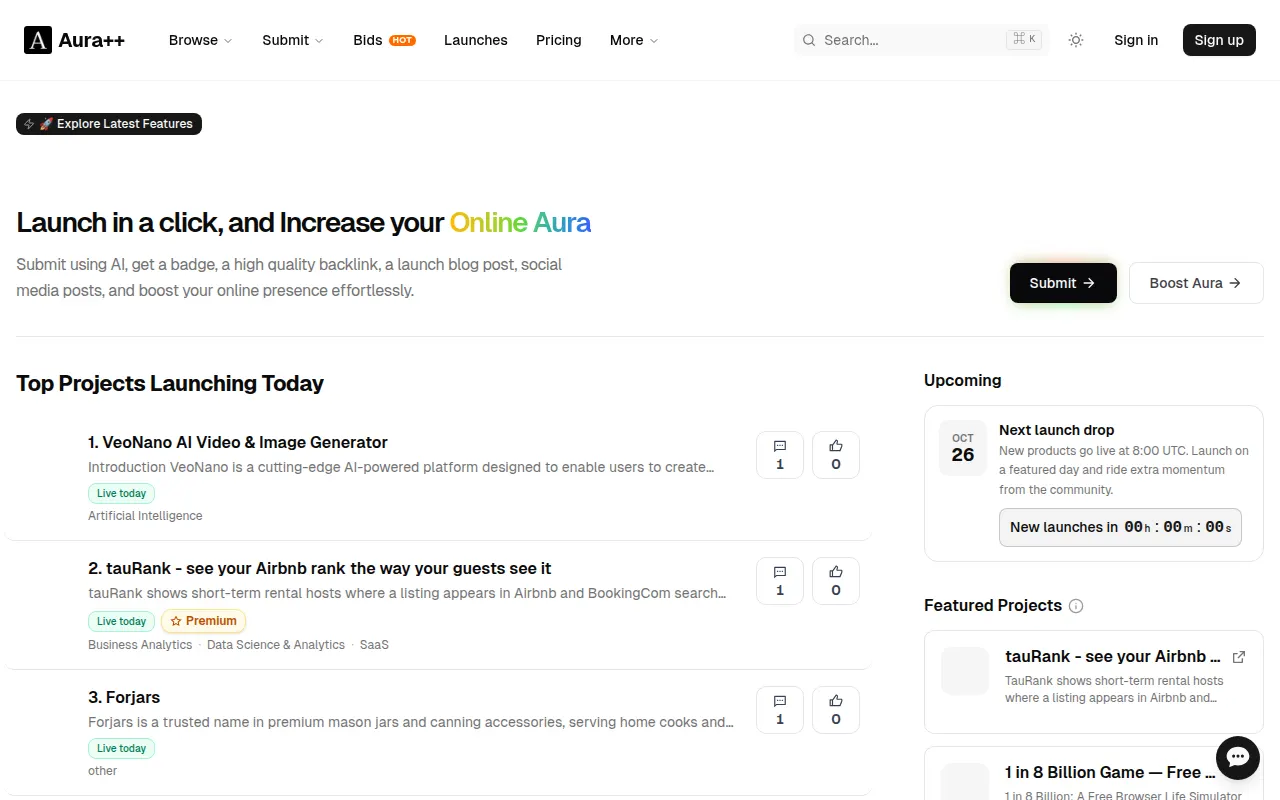The image size is (1280, 800).
Task: Click the search magnifier icon
Action: [x=809, y=40]
